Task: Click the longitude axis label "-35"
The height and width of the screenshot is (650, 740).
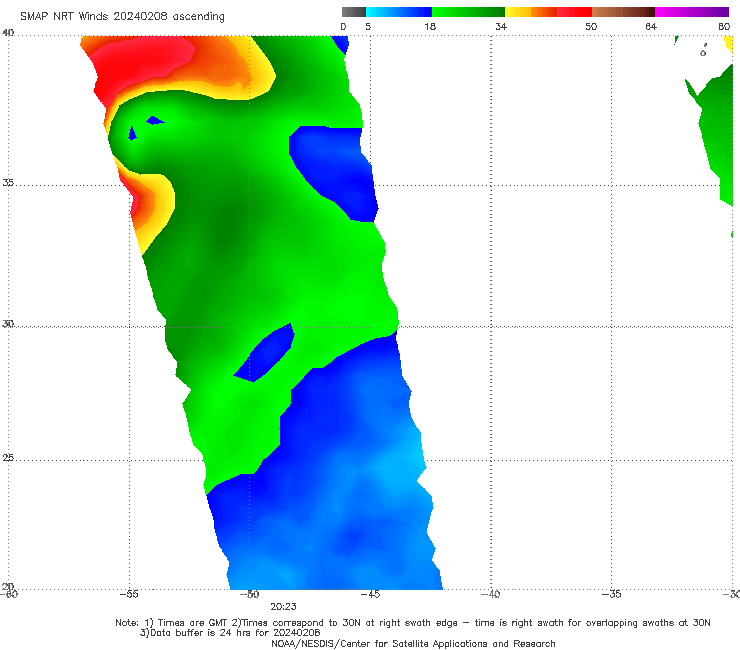Action: [x=611, y=594]
